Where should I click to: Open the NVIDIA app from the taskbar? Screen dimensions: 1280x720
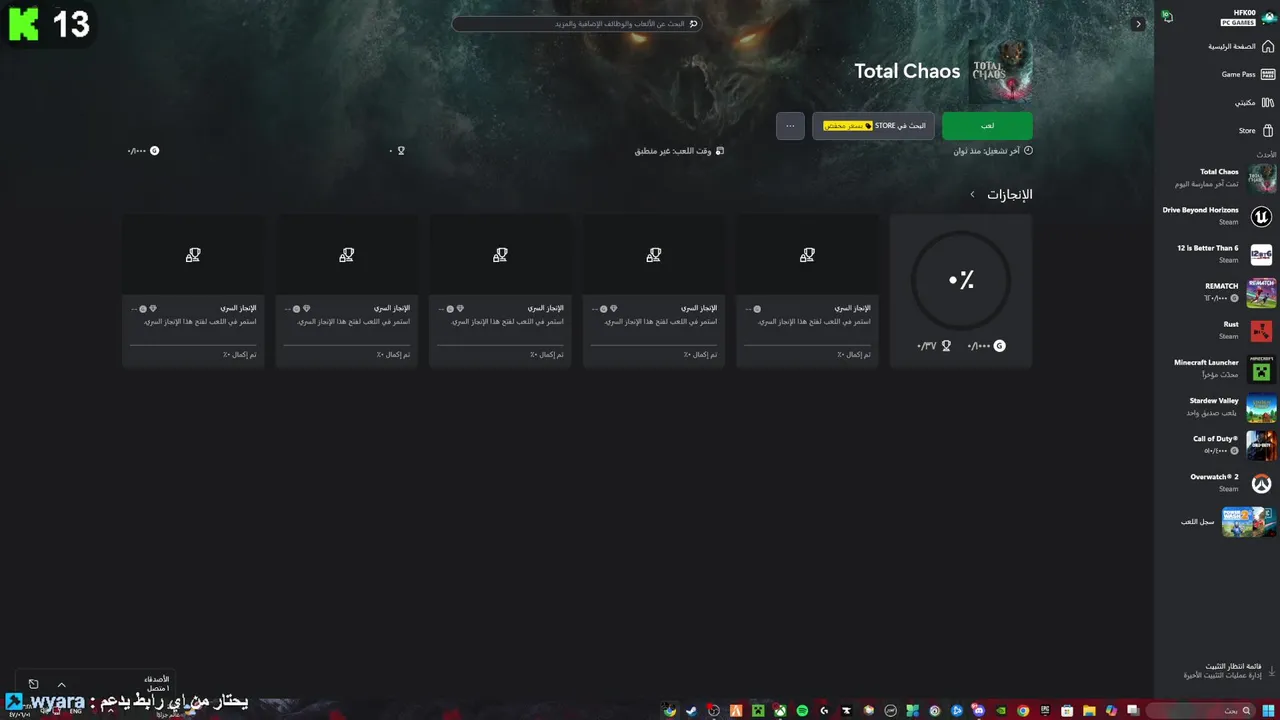point(1000,710)
